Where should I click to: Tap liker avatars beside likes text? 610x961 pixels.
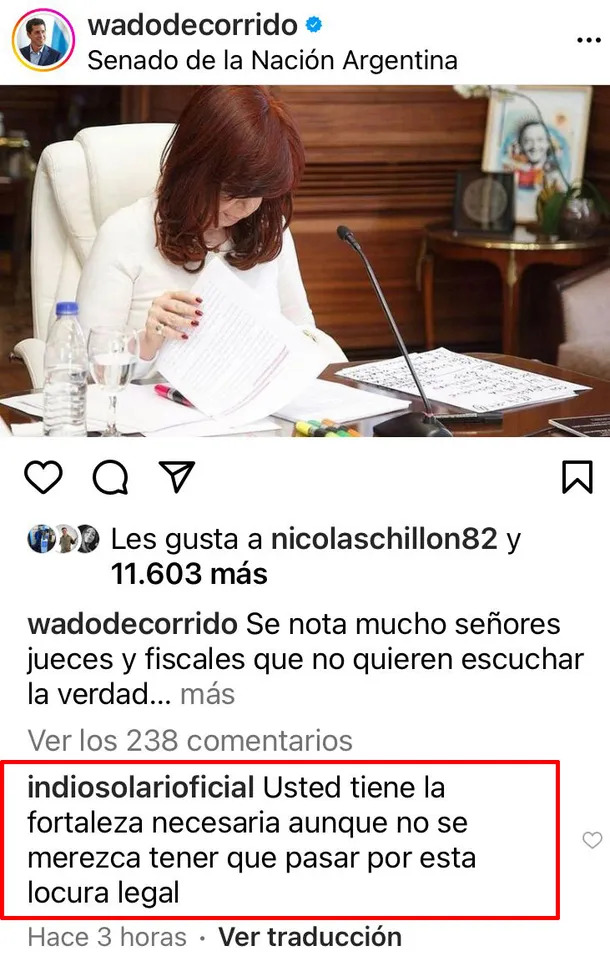pos(64,539)
